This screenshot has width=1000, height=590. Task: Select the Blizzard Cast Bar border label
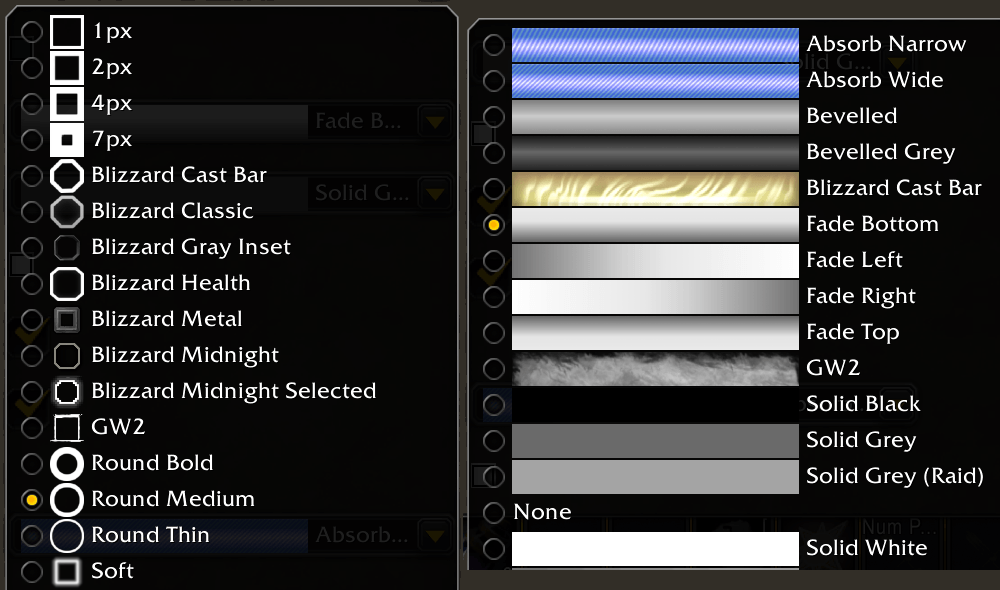click(x=179, y=175)
